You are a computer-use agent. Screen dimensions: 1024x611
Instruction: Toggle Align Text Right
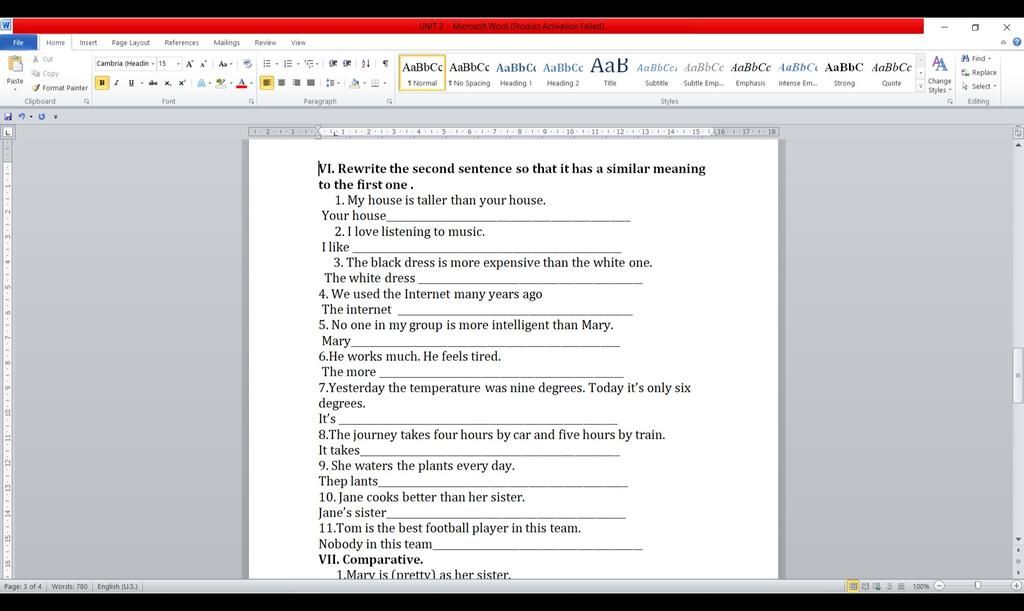pyautogui.click(x=296, y=83)
